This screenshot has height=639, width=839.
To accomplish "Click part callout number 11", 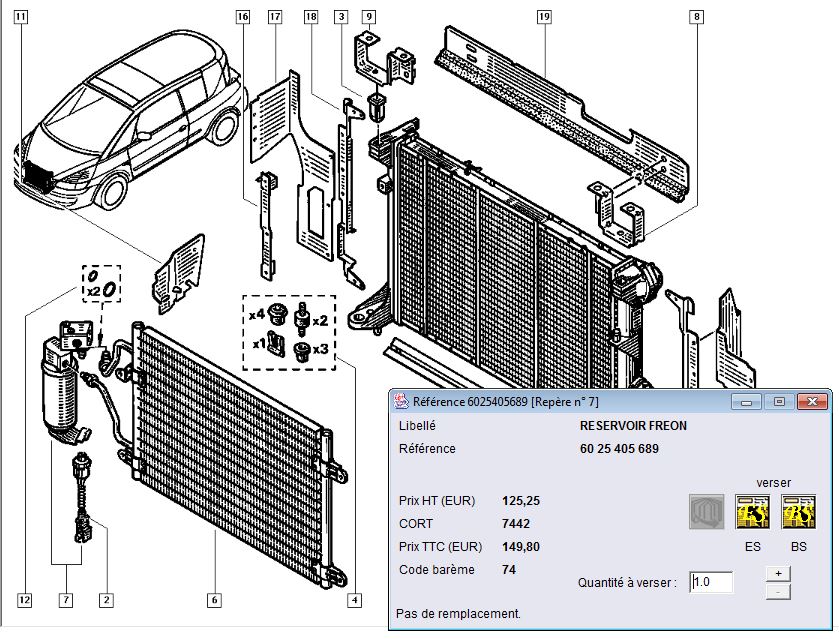I will (x=22, y=17).
